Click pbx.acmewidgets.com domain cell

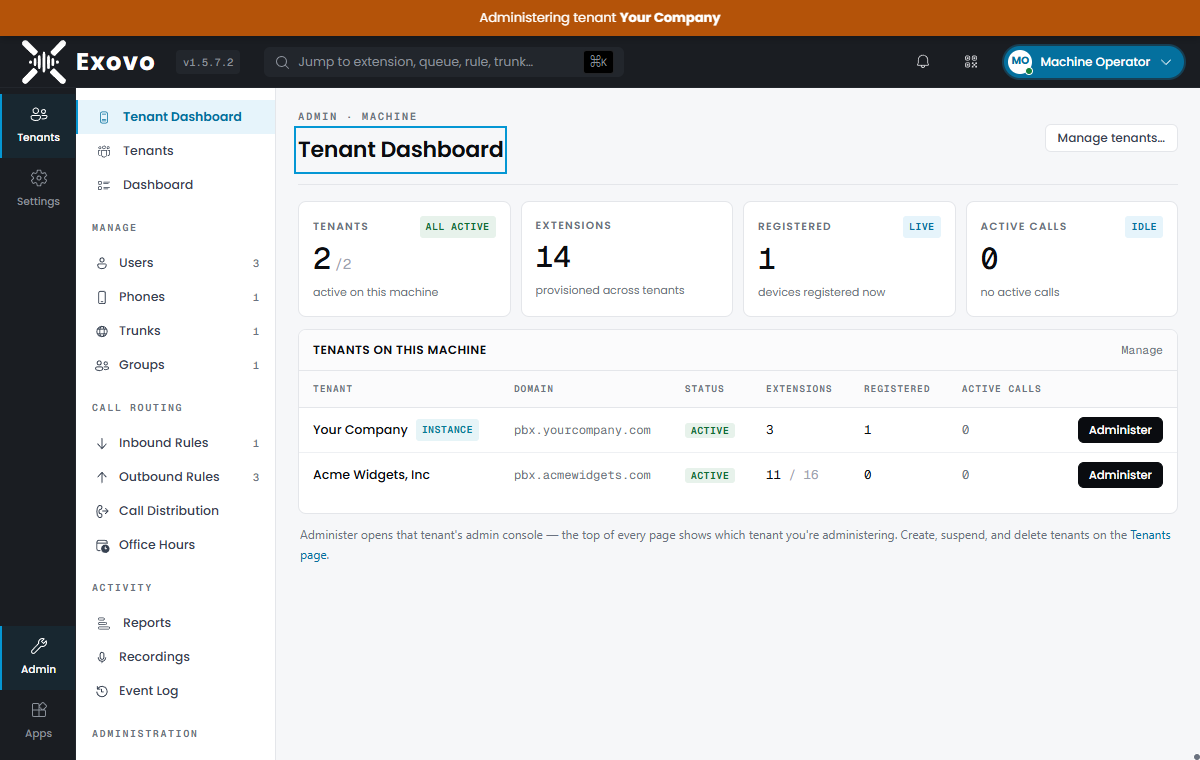coord(582,475)
